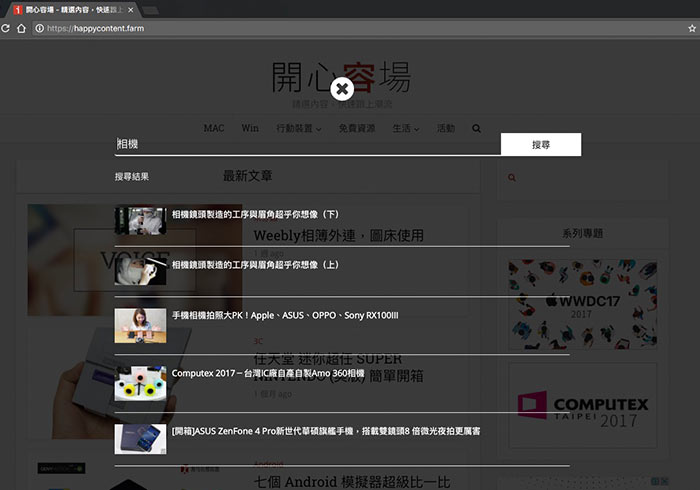Click the 搜尋 search button
Image resolution: width=700 pixels, height=490 pixels.
[x=541, y=145]
